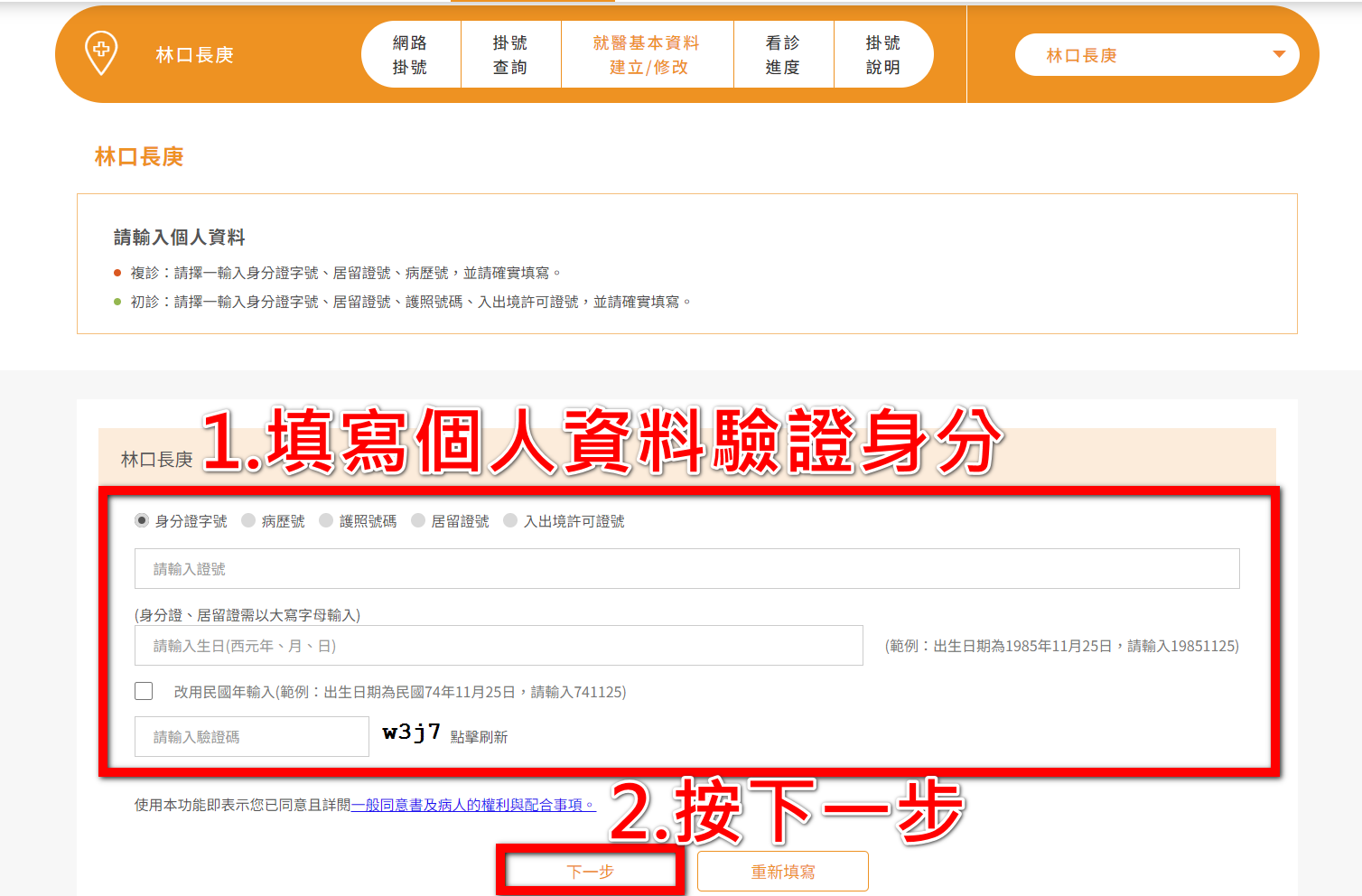Image resolution: width=1362 pixels, height=896 pixels.
Task: Click the 重新填寫 reset button
Action: pos(783,872)
